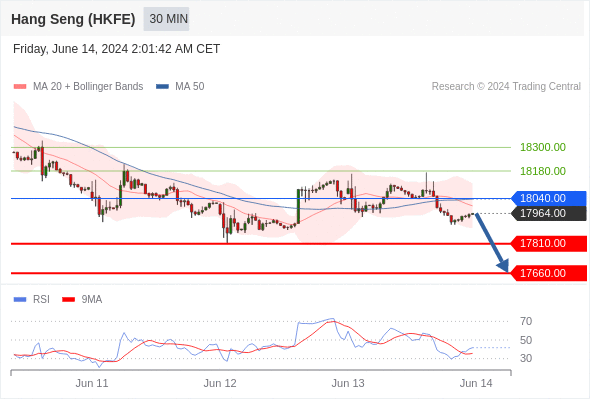Click the Hang Seng (HKFE) title
Screen dimensions: 590x400
pyautogui.click(x=73, y=19)
